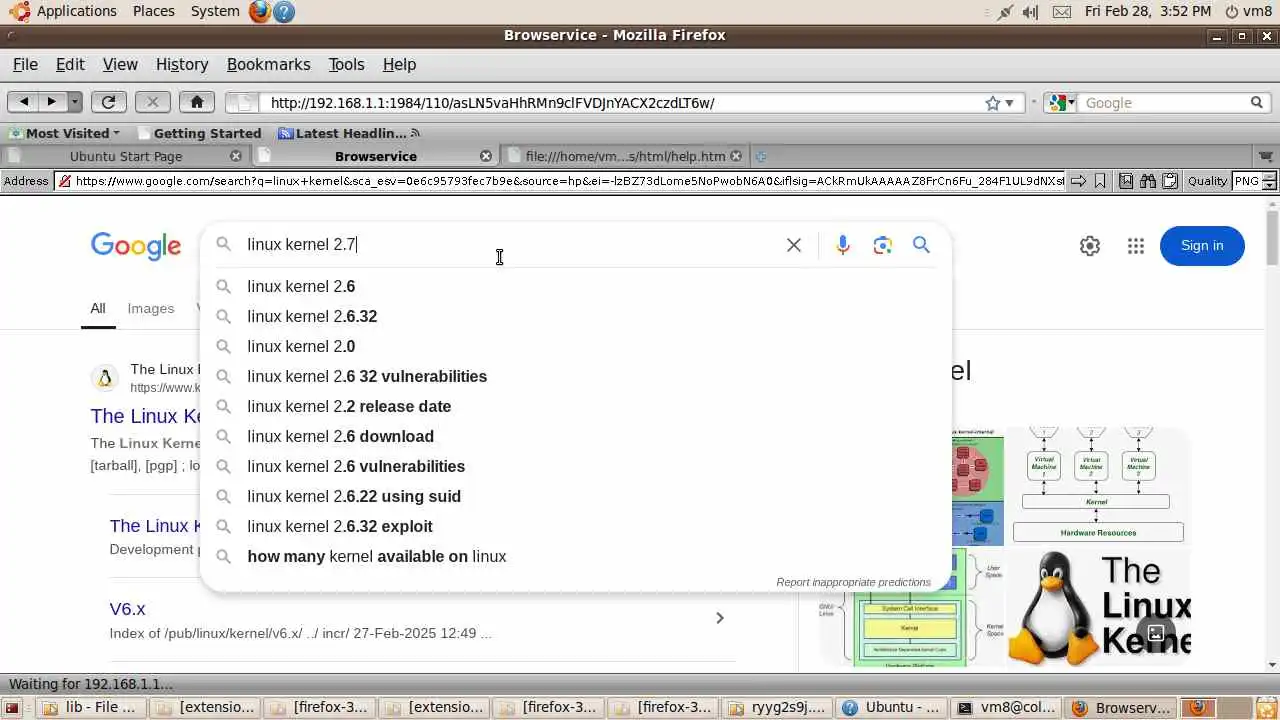Image resolution: width=1280 pixels, height=720 pixels.
Task: Choose suggestion how many kernel available on linux
Action: (576, 556)
